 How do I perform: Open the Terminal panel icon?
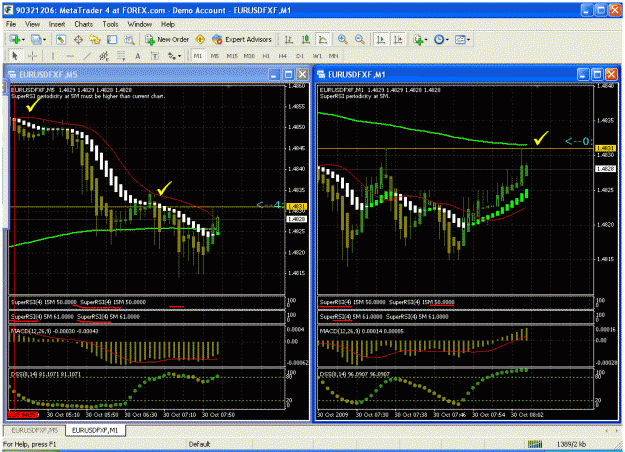coord(112,39)
